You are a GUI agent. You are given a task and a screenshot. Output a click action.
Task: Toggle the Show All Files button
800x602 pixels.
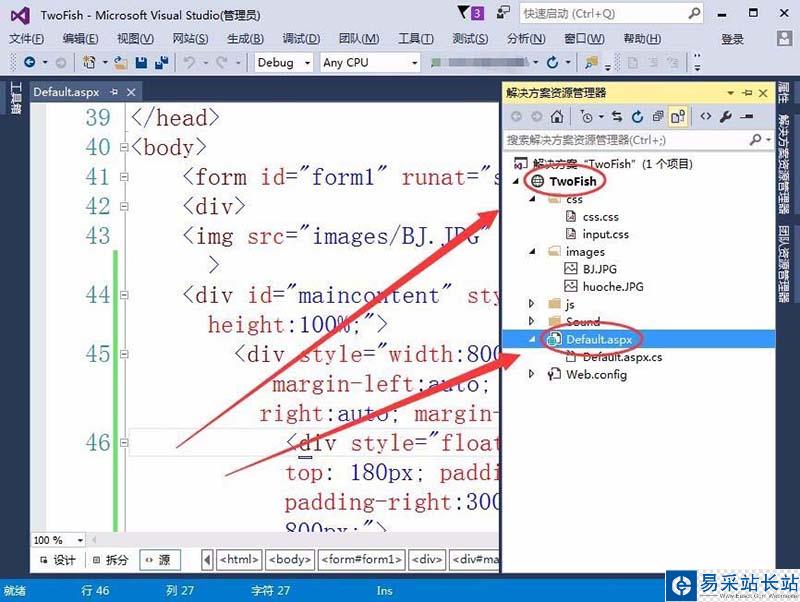(678, 117)
